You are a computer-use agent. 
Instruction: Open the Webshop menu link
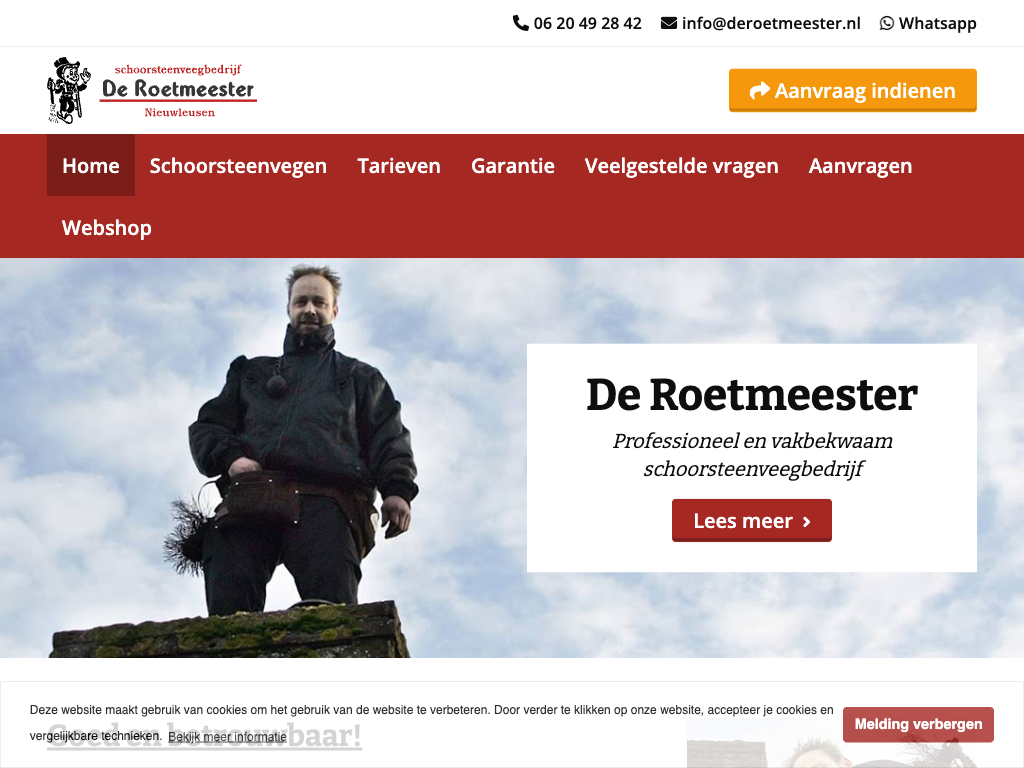pyautogui.click(x=106, y=227)
